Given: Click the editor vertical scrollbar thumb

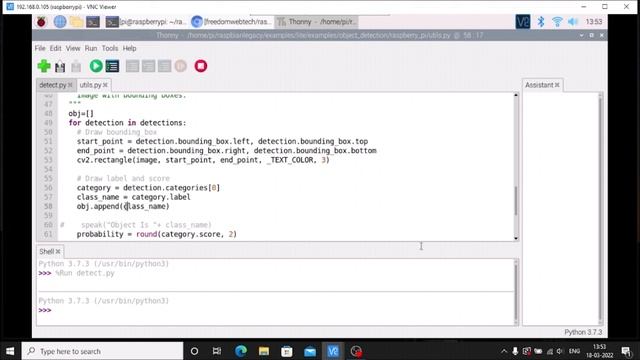Looking at the screenshot, I should point(516,200).
